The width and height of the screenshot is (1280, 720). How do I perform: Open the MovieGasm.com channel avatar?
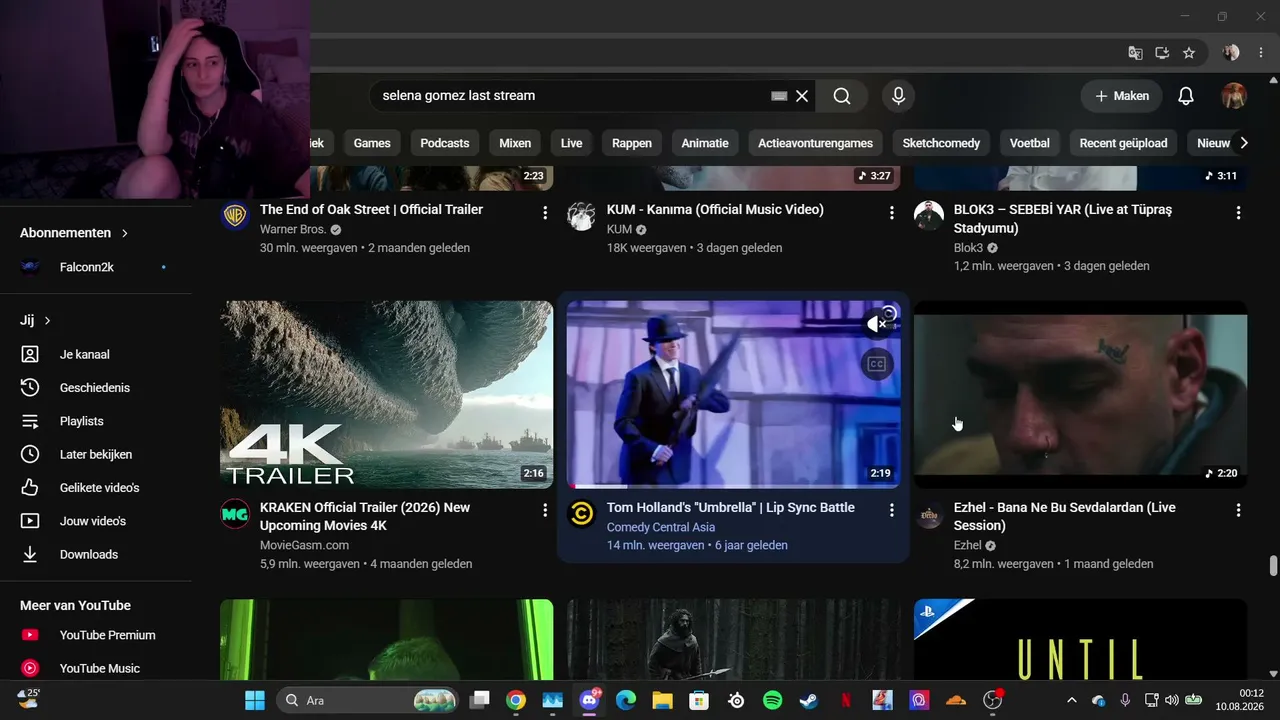235,514
